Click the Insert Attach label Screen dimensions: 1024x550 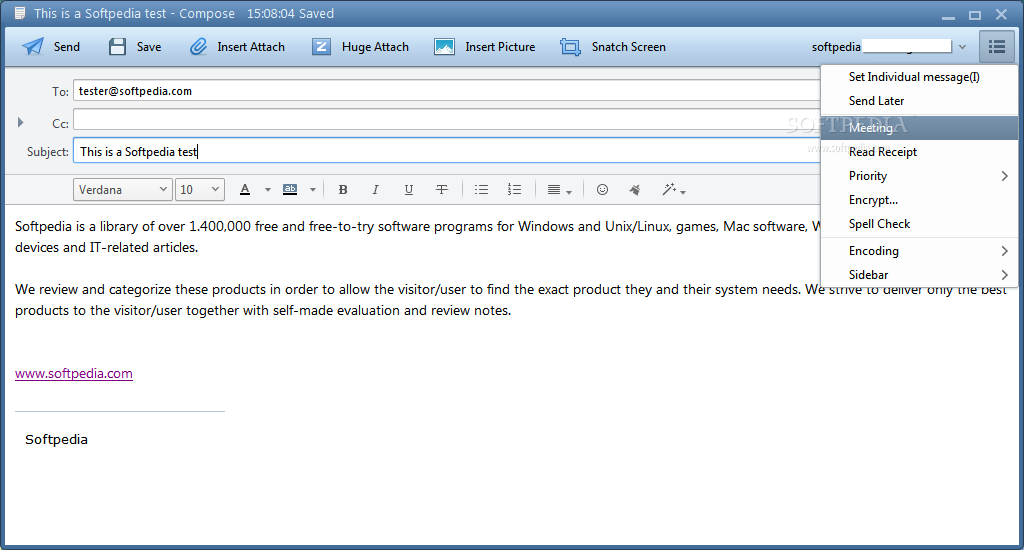coord(251,47)
